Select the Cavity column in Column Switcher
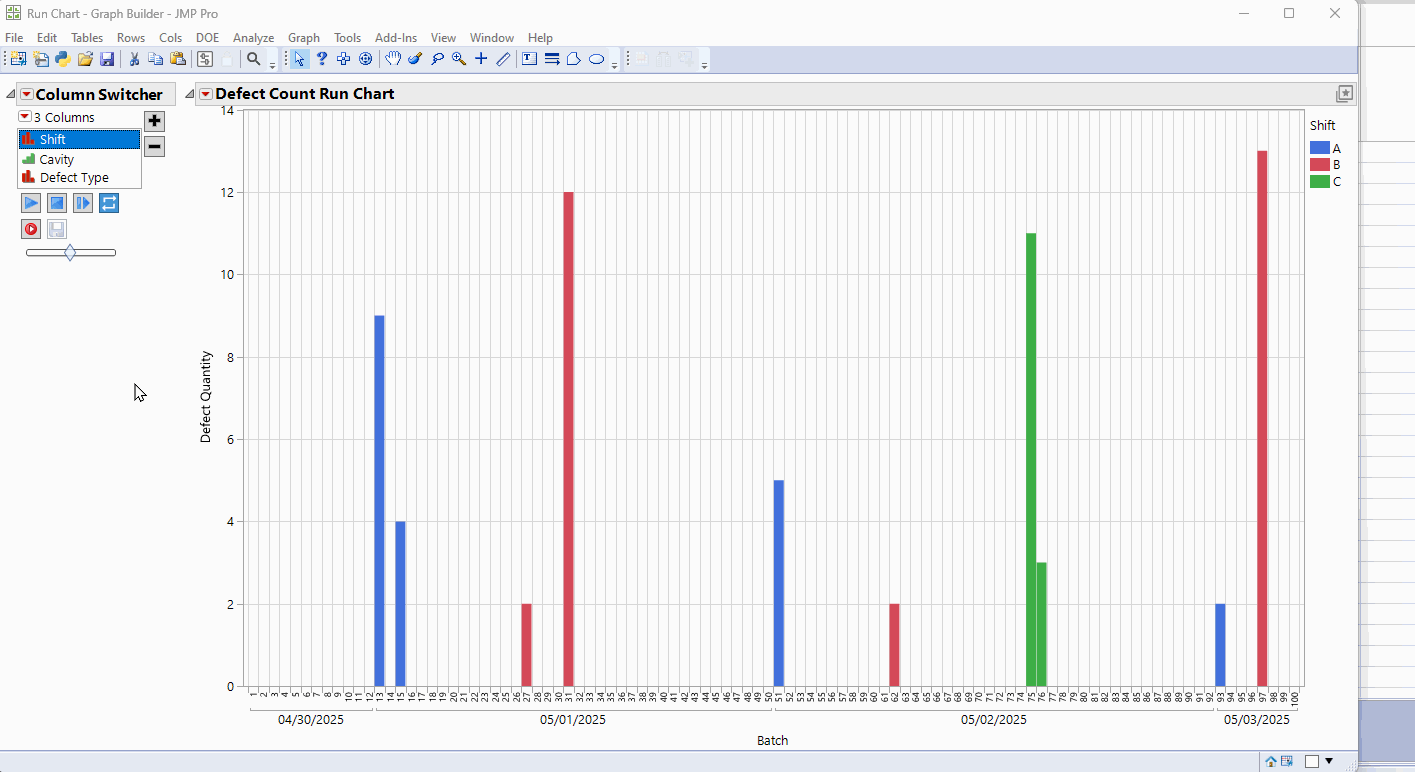 point(56,158)
